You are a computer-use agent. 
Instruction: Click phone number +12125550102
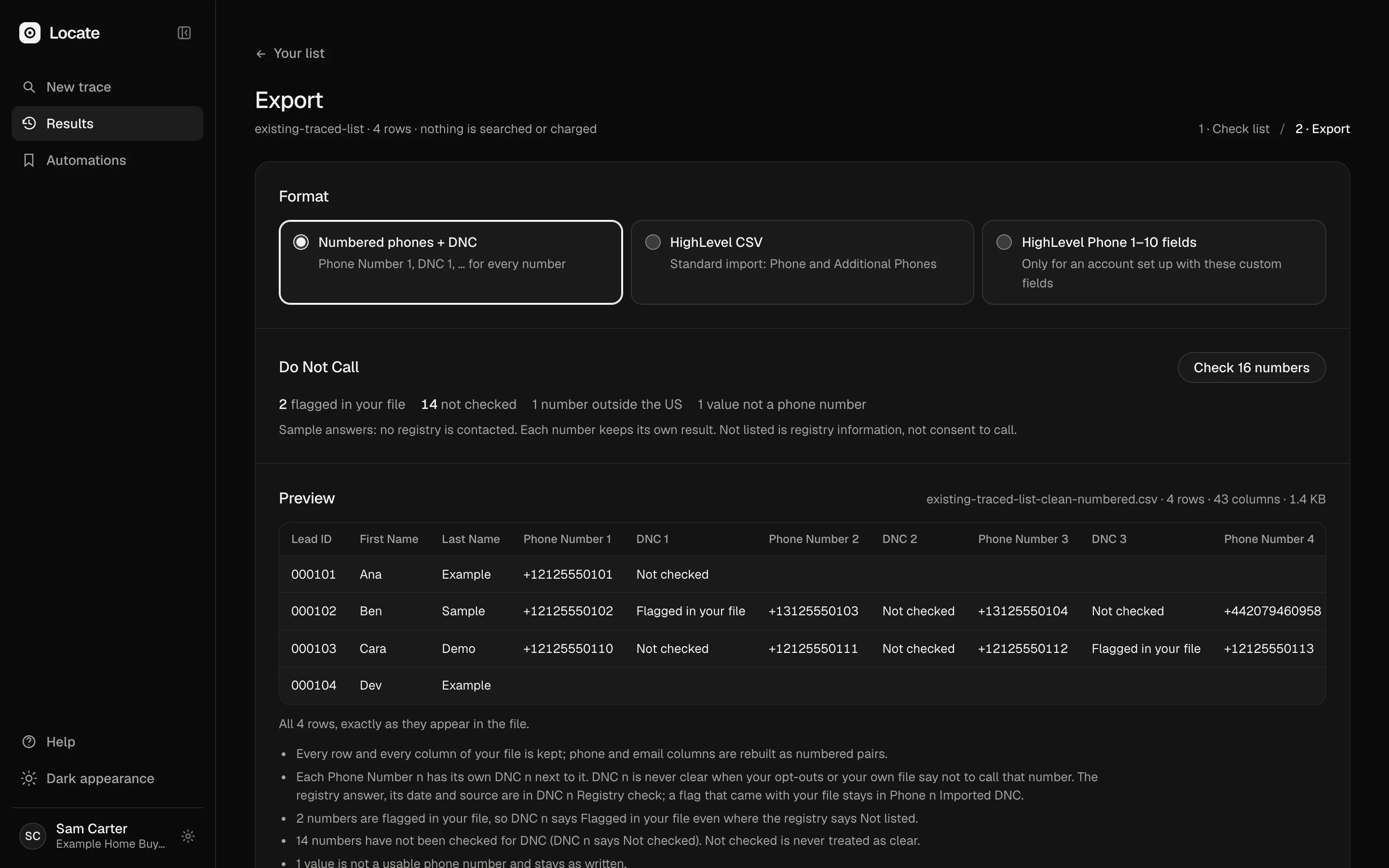coord(568,611)
